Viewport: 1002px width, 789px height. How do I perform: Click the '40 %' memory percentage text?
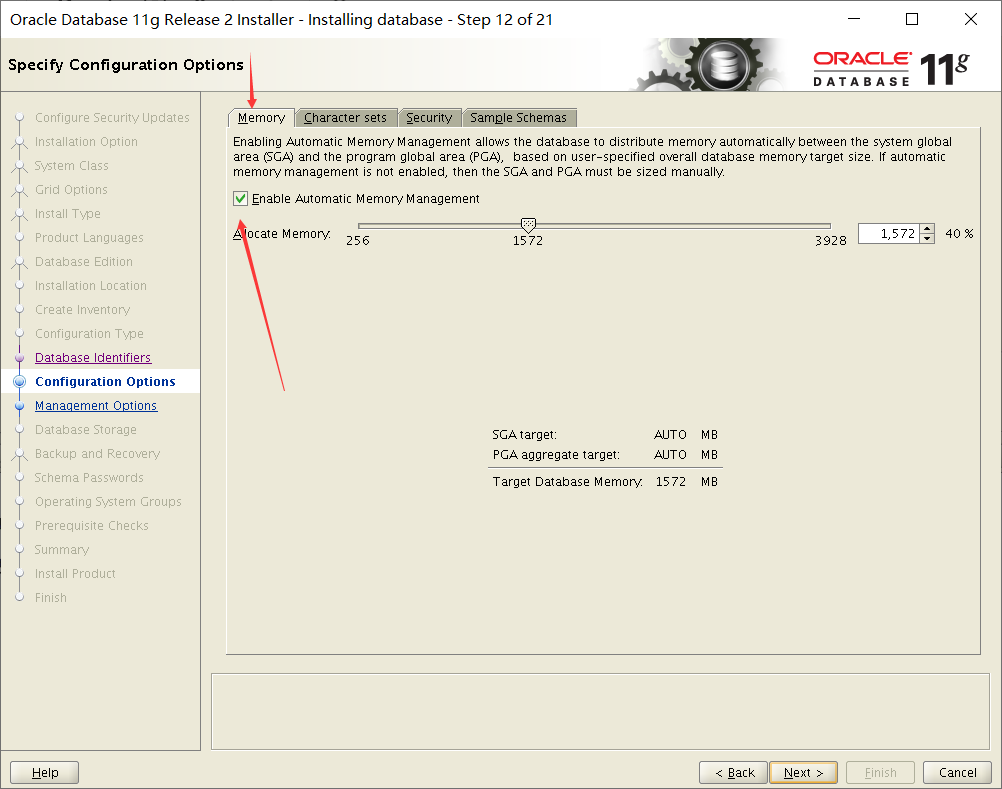(959, 234)
